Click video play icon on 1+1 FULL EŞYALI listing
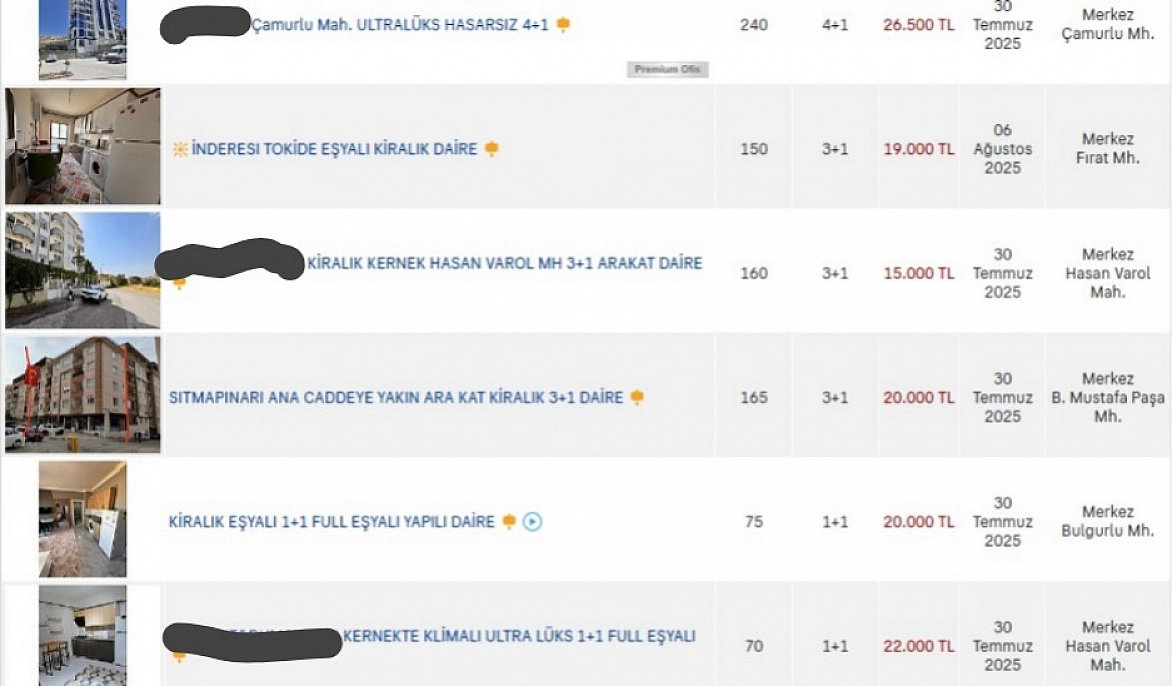The height and width of the screenshot is (686, 1172). point(532,521)
